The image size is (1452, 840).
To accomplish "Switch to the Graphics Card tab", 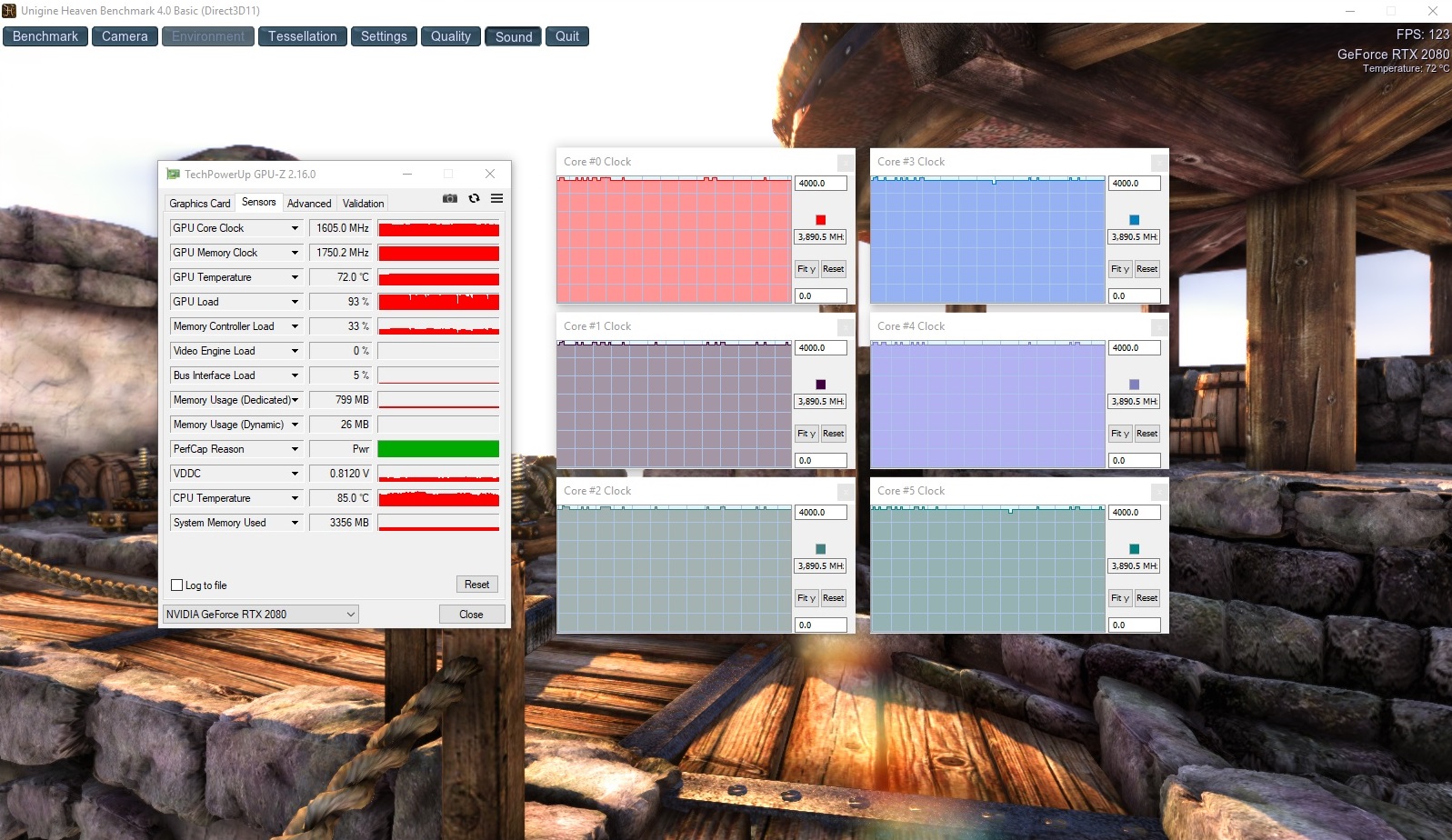I will click(x=200, y=204).
